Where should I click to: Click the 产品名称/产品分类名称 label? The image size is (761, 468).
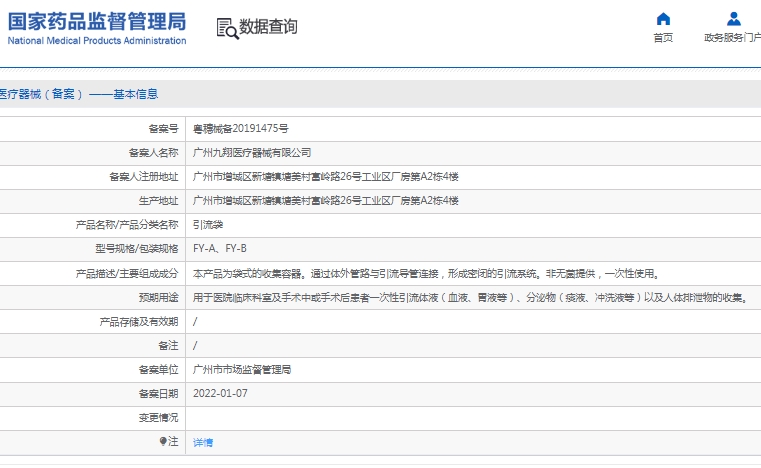pos(127,225)
